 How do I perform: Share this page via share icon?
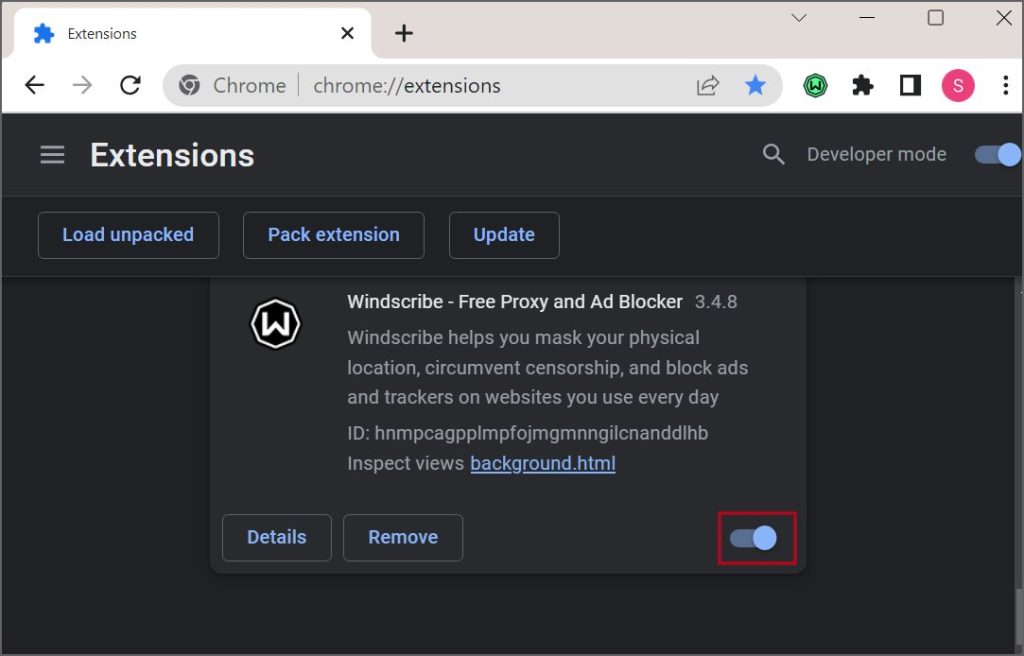708,86
